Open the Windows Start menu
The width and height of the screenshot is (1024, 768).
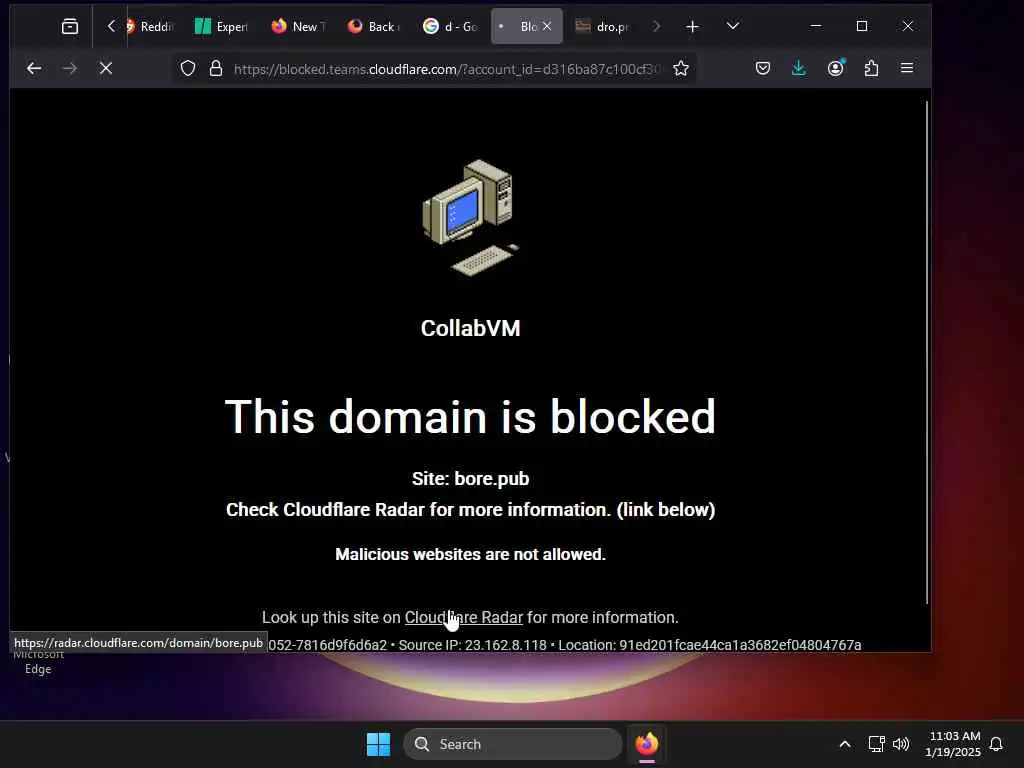coord(378,744)
